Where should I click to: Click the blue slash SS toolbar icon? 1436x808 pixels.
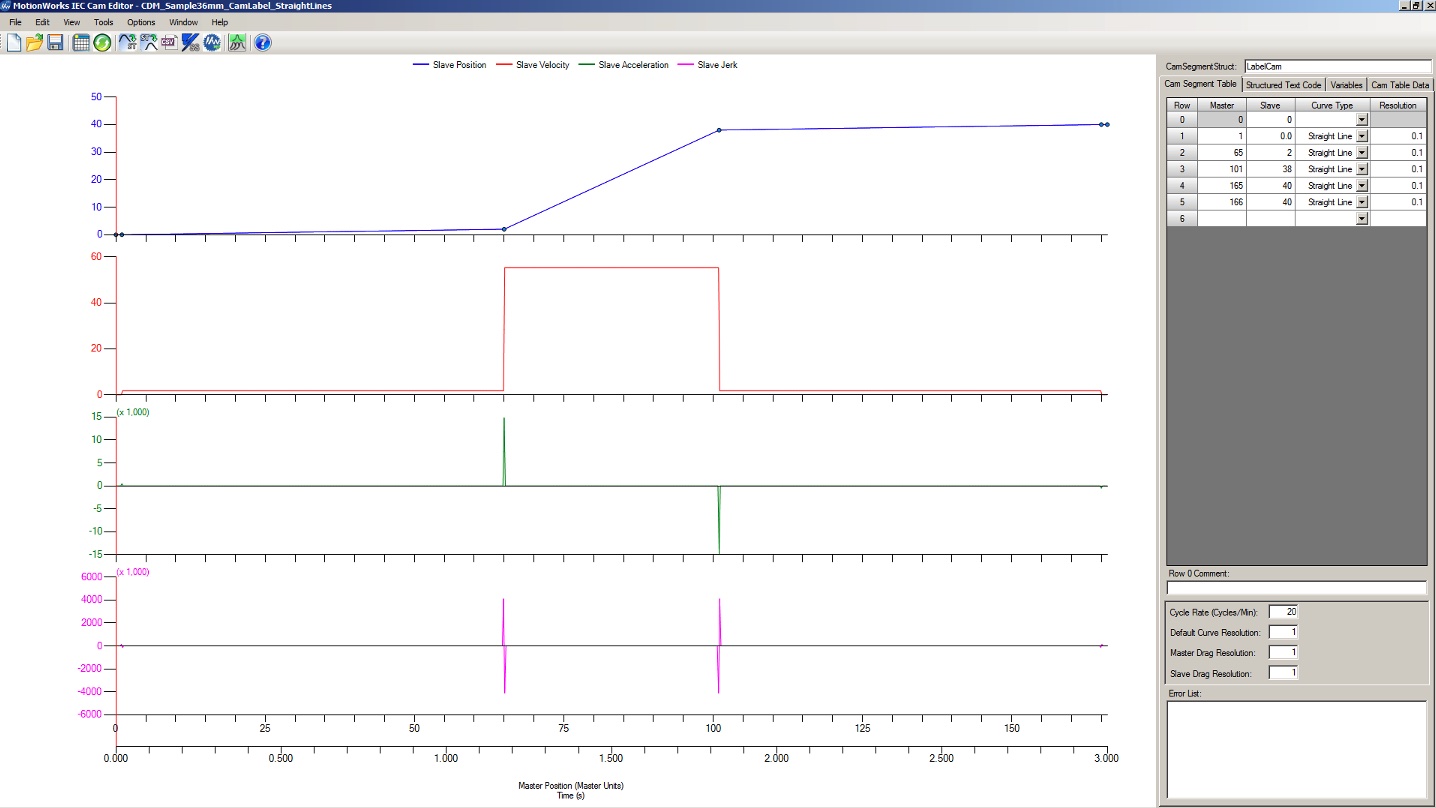[191, 42]
